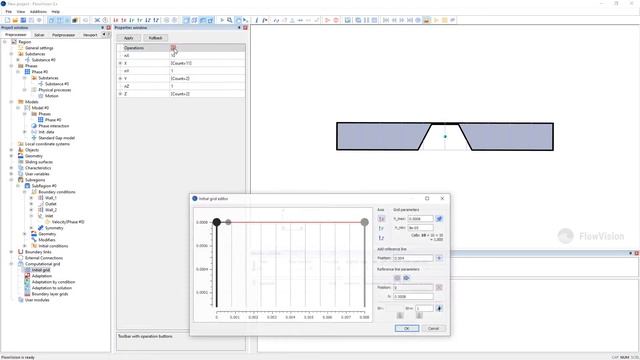Viewport: 640px width, 360px height.
Task: Click the add reference line plus icon
Action: (439, 258)
